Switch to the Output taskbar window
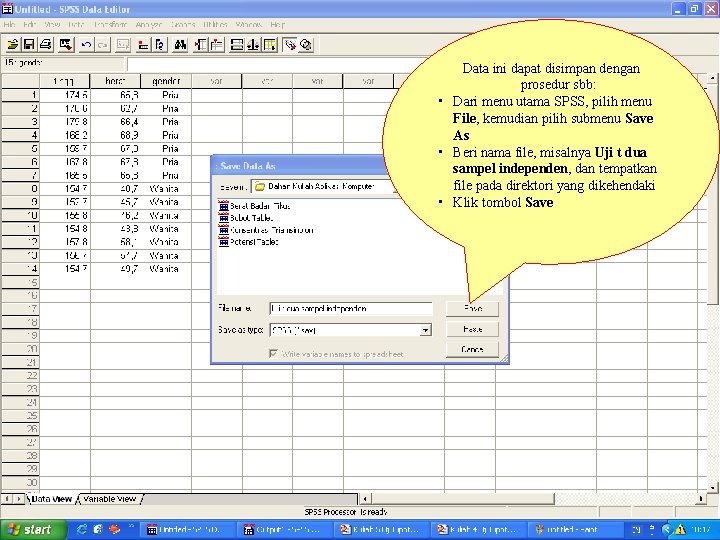Viewport: 720px width, 540px height. click(x=284, y=529)
